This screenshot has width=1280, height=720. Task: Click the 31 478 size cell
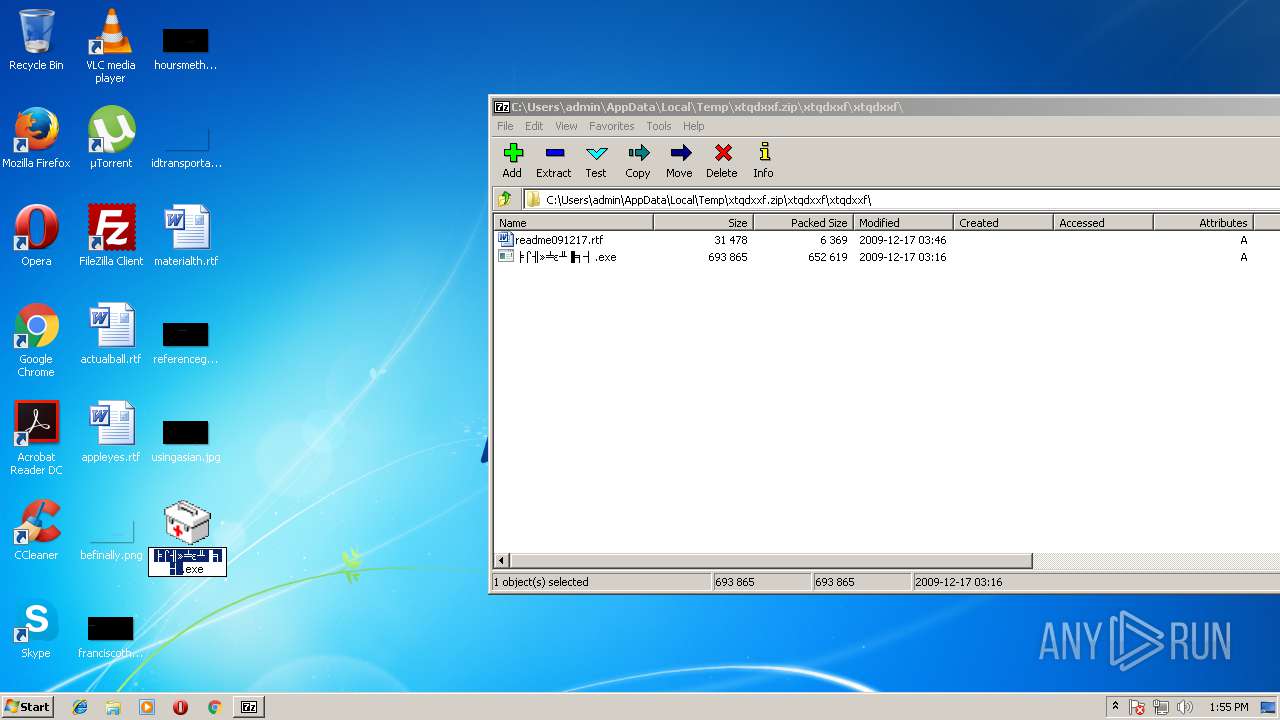pos(730,240)
